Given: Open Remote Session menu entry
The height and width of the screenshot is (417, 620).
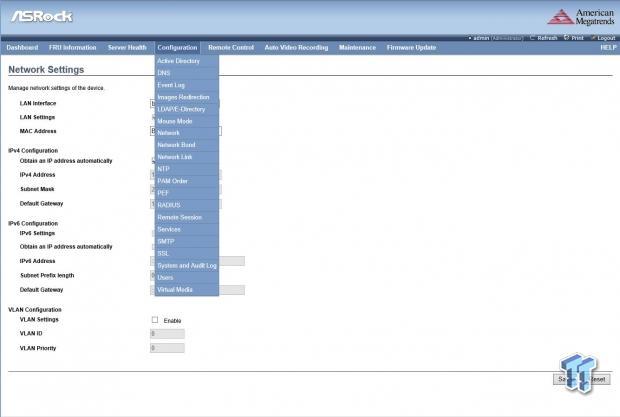Looking at the screenshot, I should coord(187,217).
